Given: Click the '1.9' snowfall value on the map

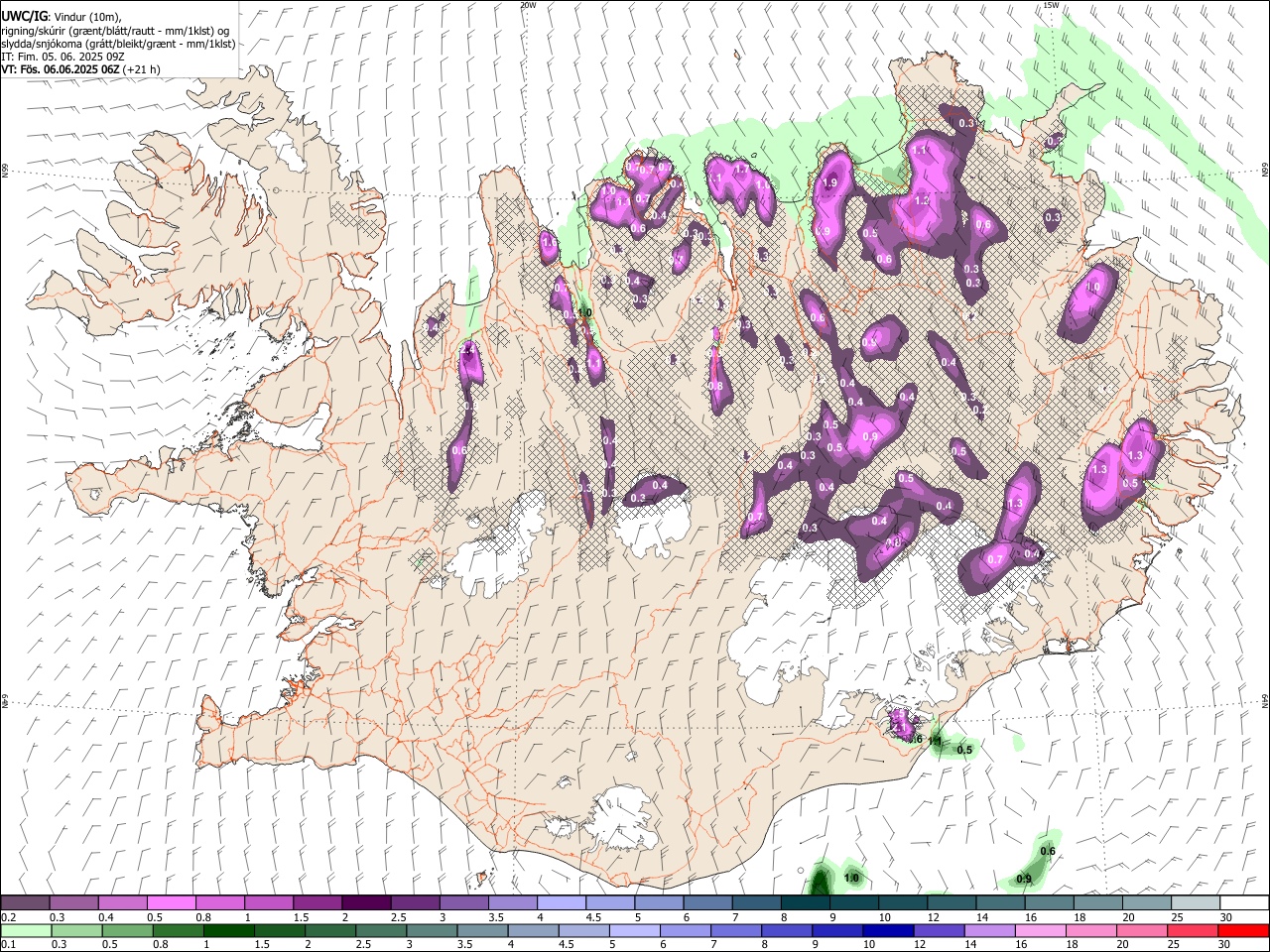Looking at the screenshot, I should click(829, 182).
